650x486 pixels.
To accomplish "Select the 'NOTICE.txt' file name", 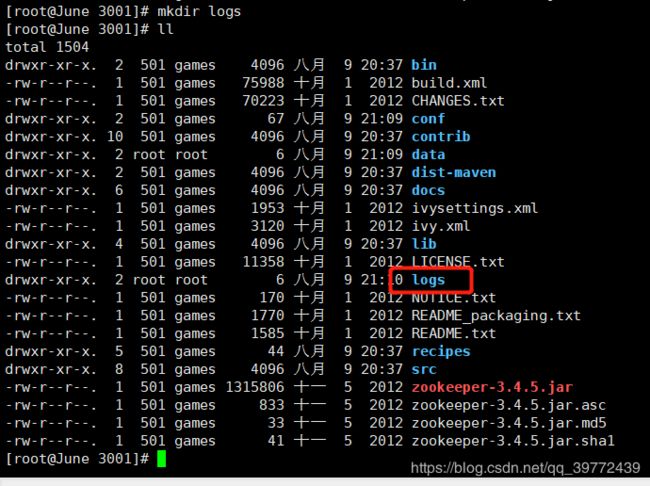I will tap(454, 297).
